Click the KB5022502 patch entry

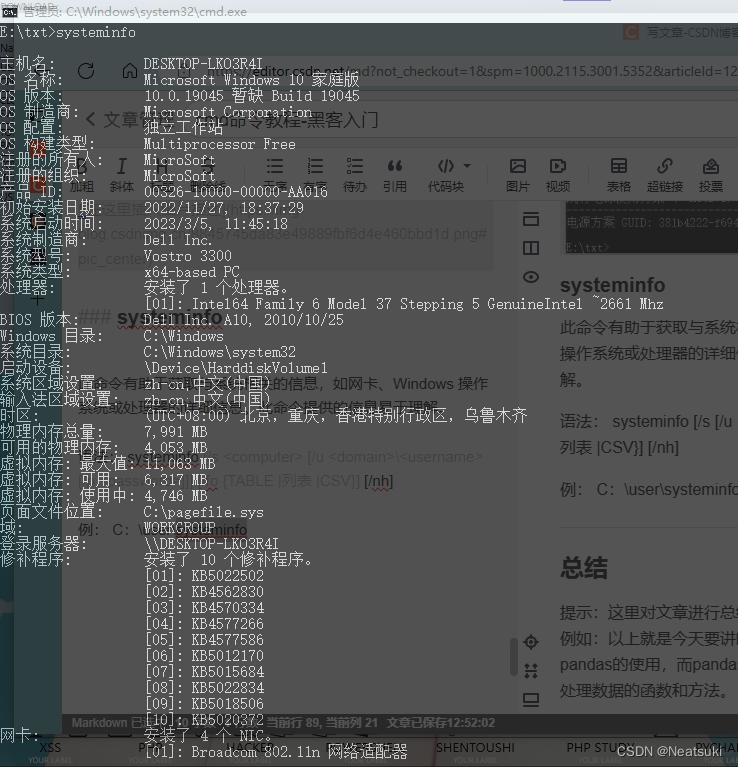pos(227,576)
